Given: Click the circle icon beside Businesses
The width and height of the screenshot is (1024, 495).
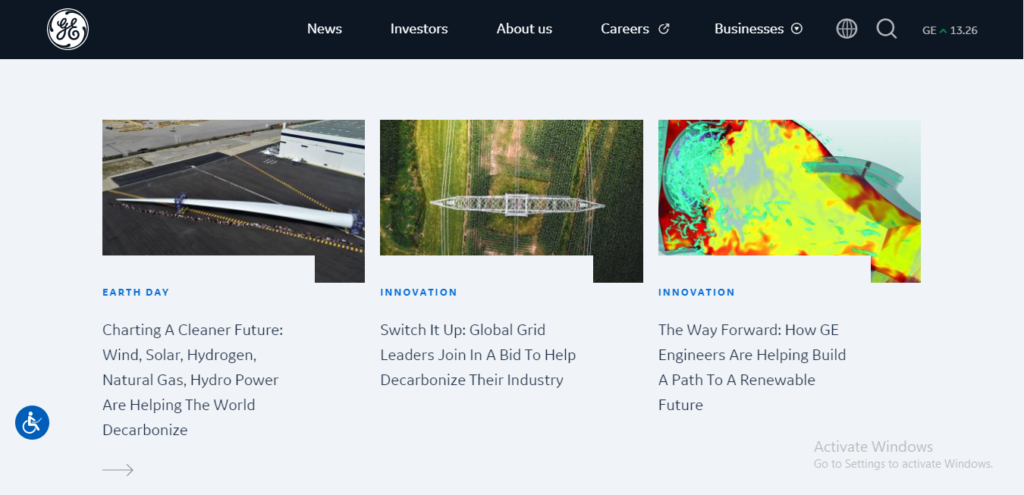Looking at the screenshot, I should [x=797, y=29].
